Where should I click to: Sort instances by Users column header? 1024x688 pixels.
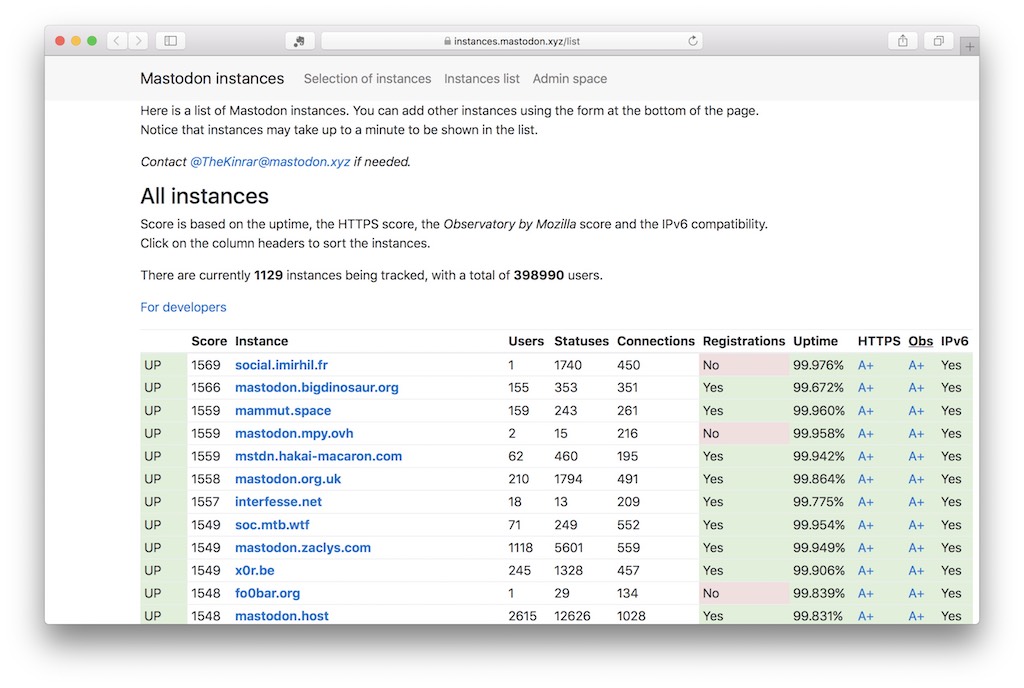526,341
